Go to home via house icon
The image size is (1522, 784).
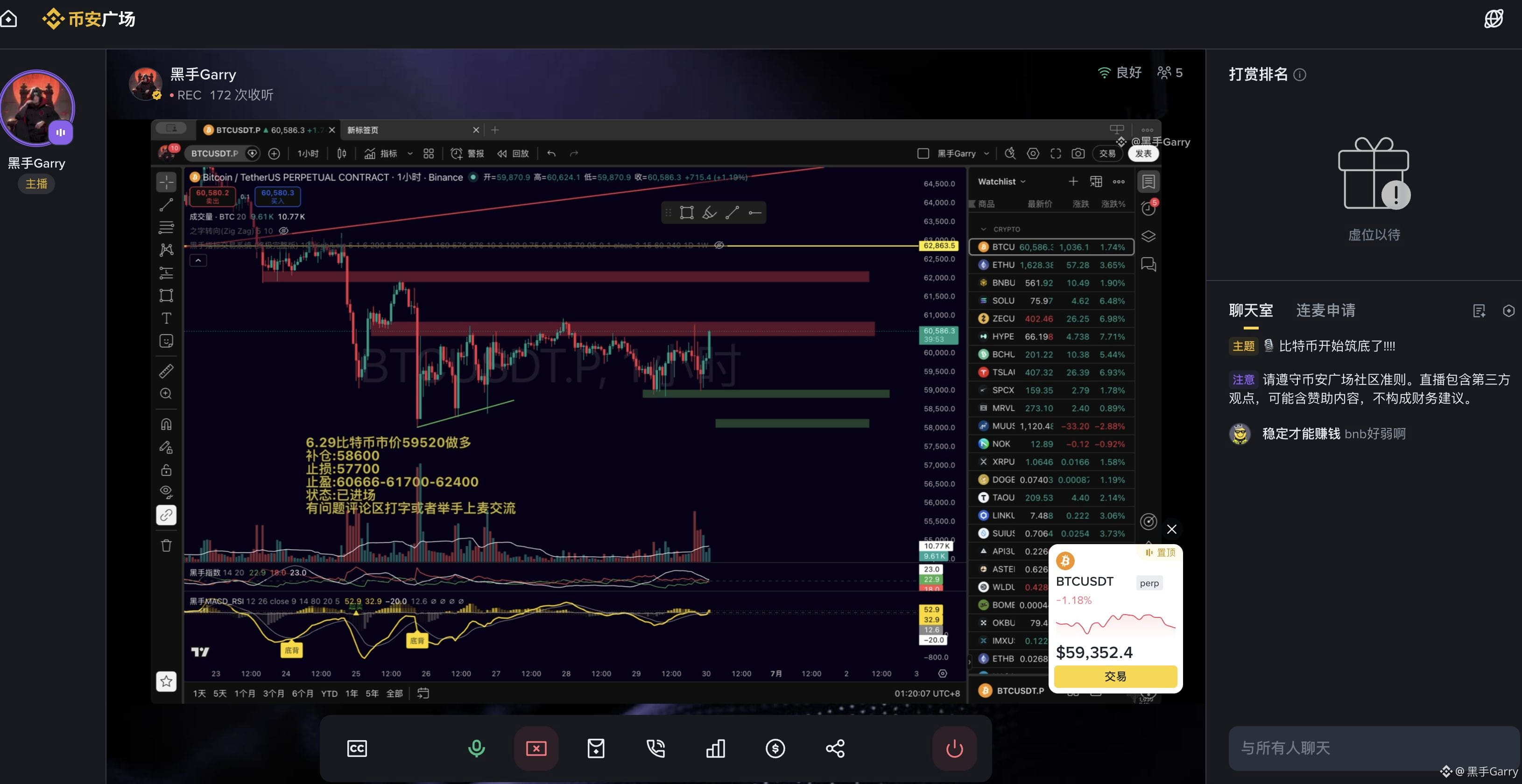pos(9,19)
